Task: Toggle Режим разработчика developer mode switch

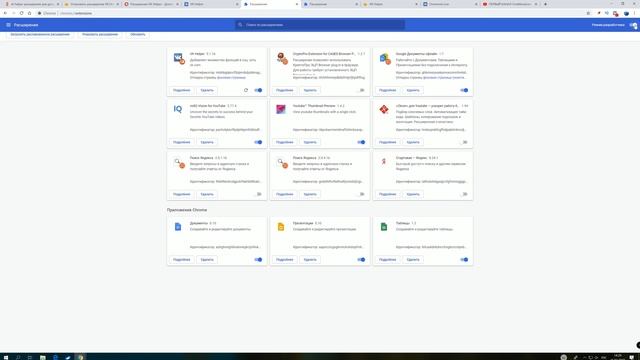Action: point(633,25)
